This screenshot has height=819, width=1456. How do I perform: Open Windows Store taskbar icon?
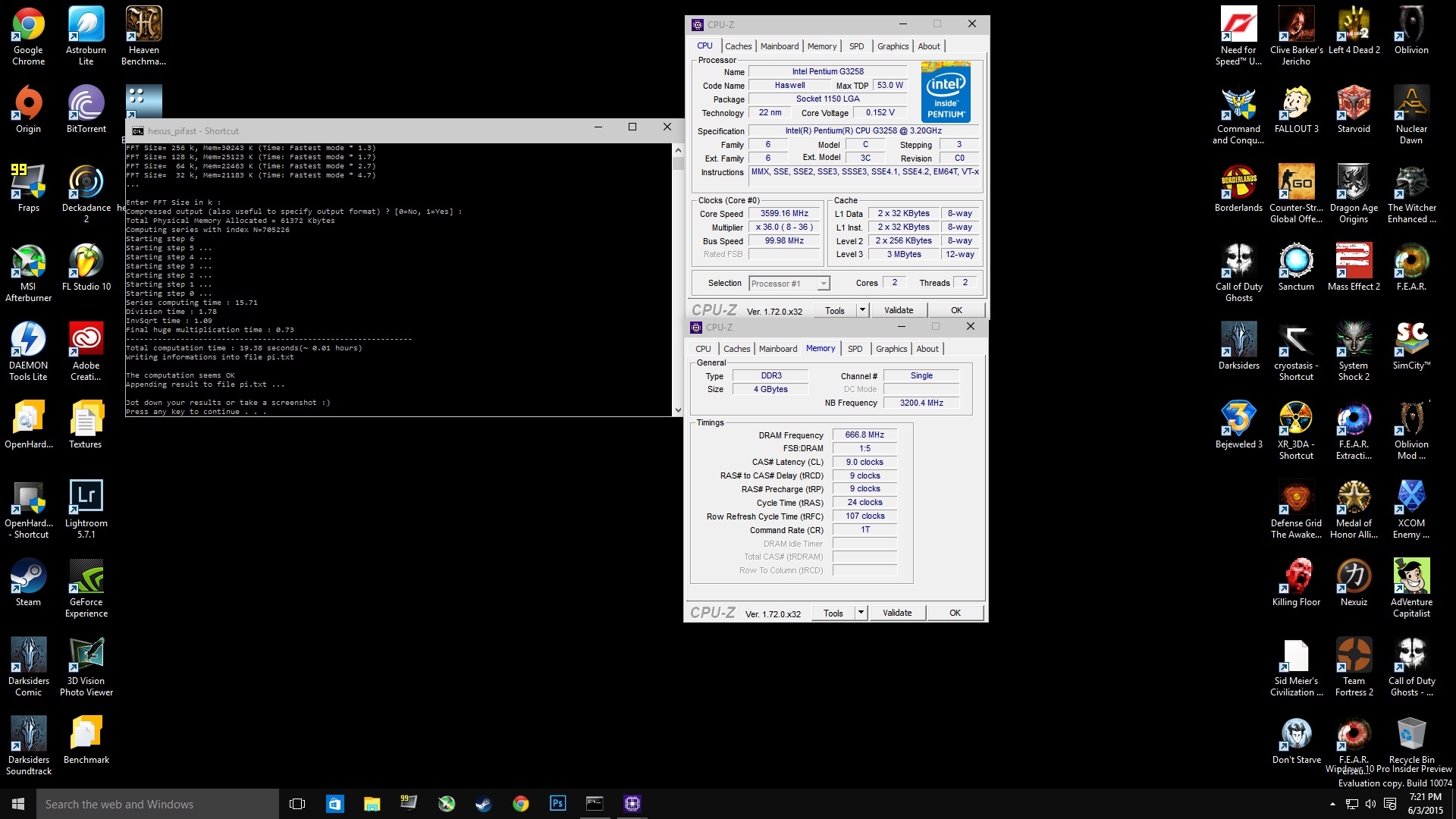coord(334,804)
